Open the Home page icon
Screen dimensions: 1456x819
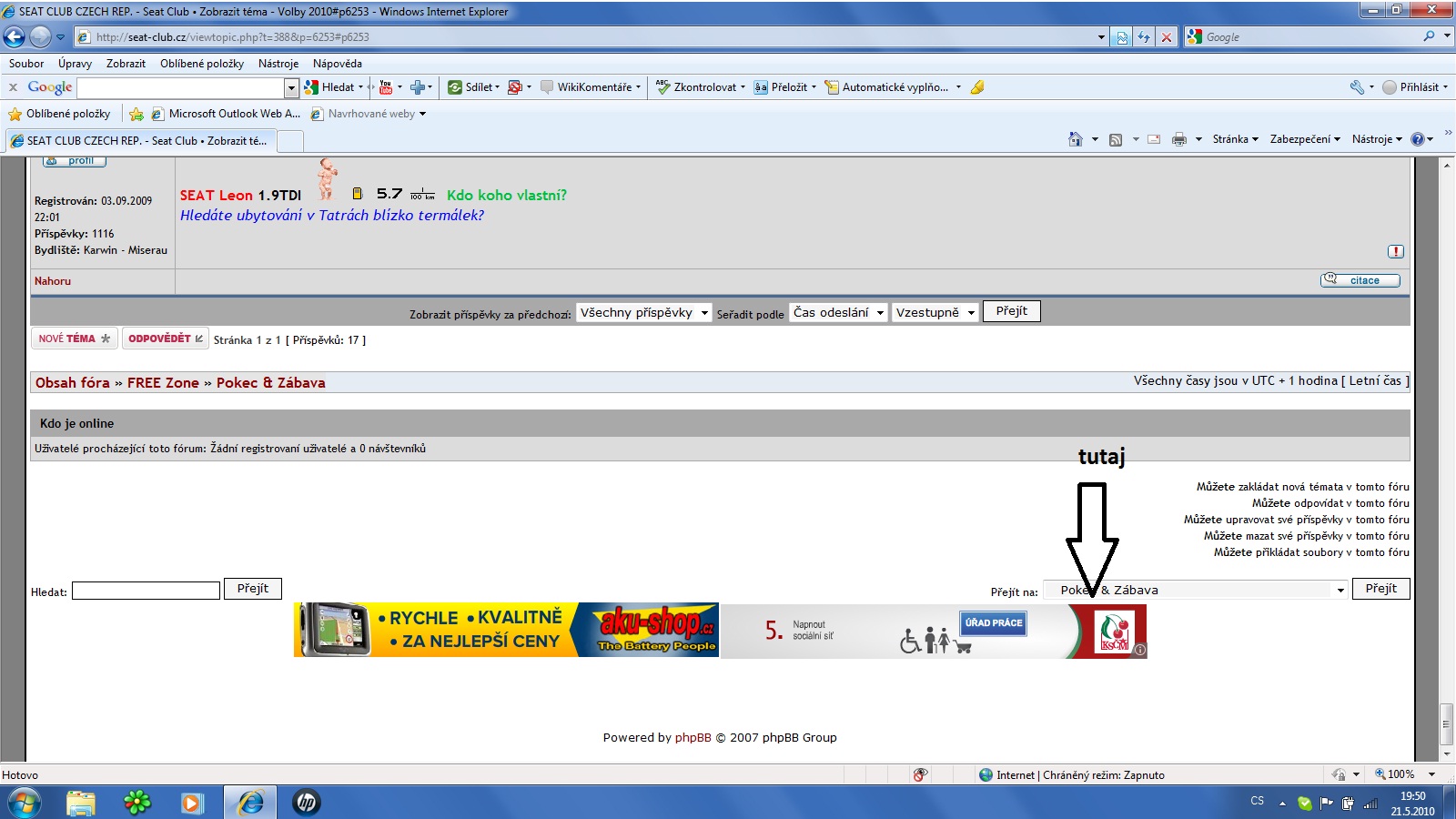click(1076, 139)
